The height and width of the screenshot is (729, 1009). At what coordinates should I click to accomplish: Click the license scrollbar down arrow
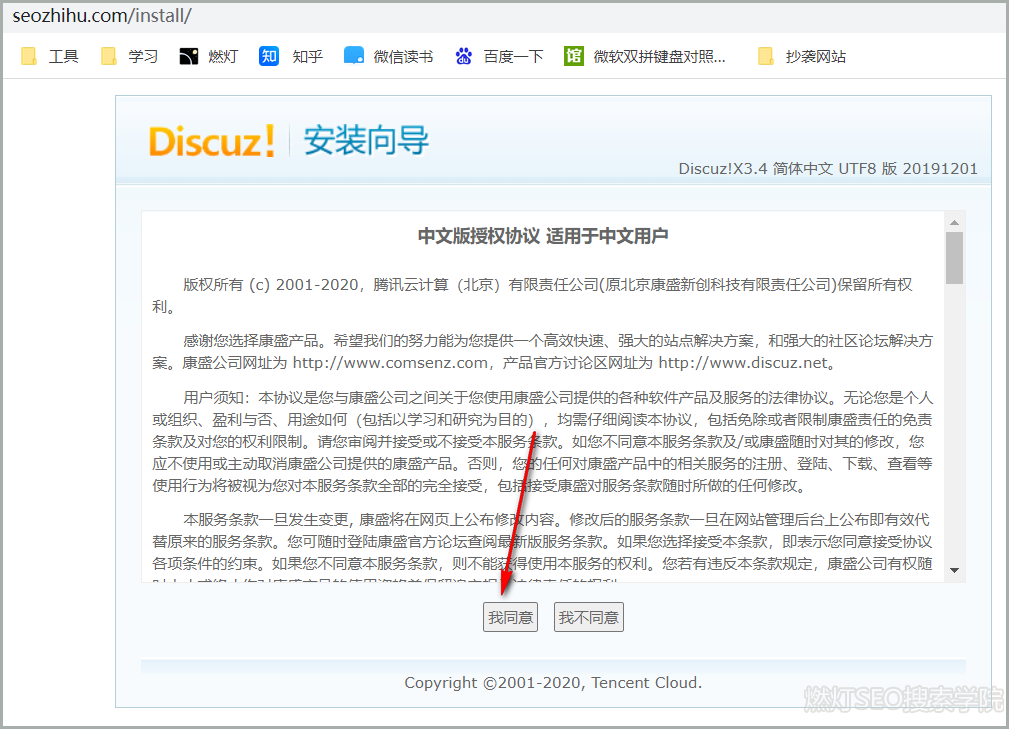(x=954, y=570)
